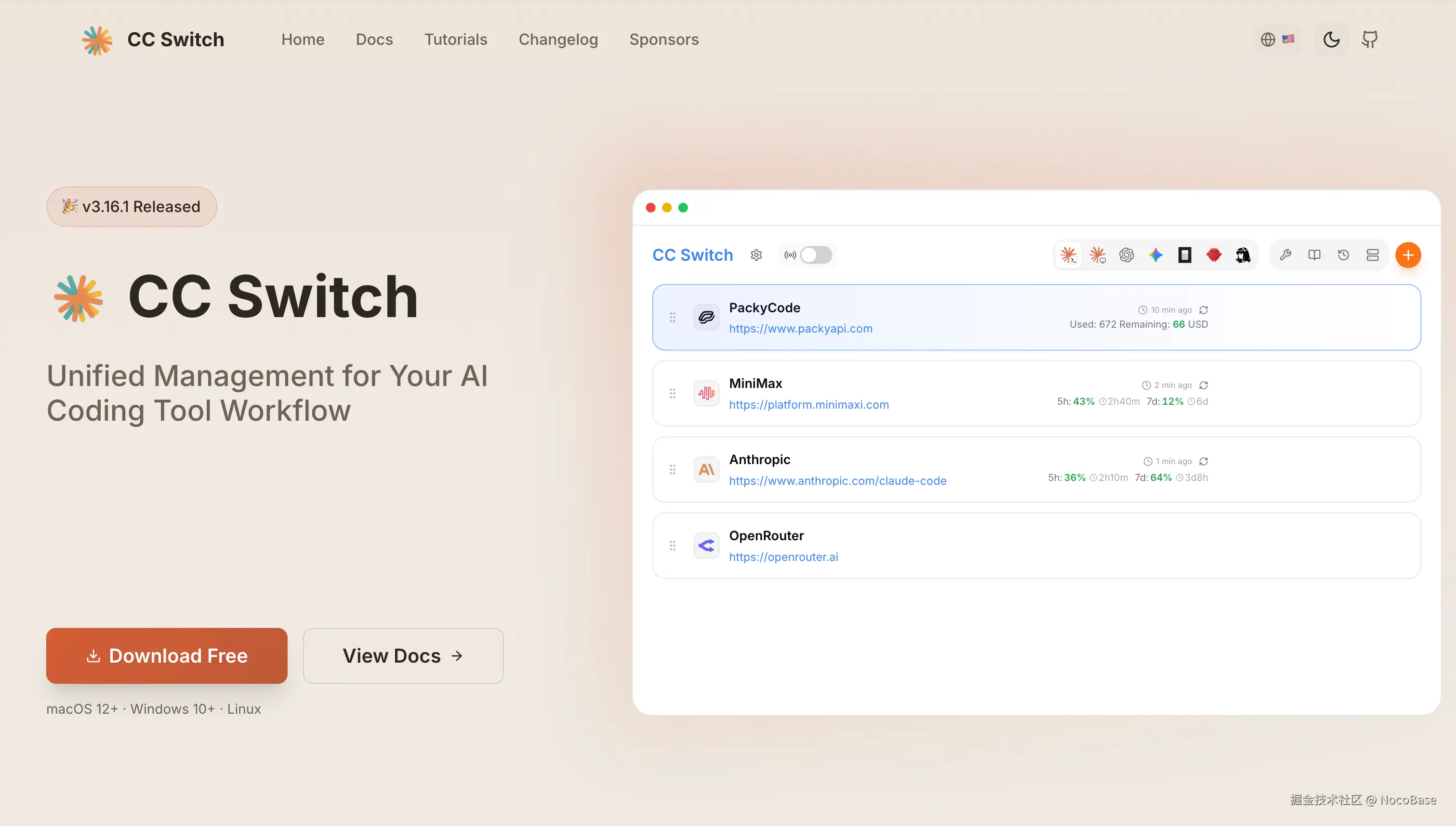Click the large CC Switch hero heading
The image size is (1456, 826).
pos(273,296)
